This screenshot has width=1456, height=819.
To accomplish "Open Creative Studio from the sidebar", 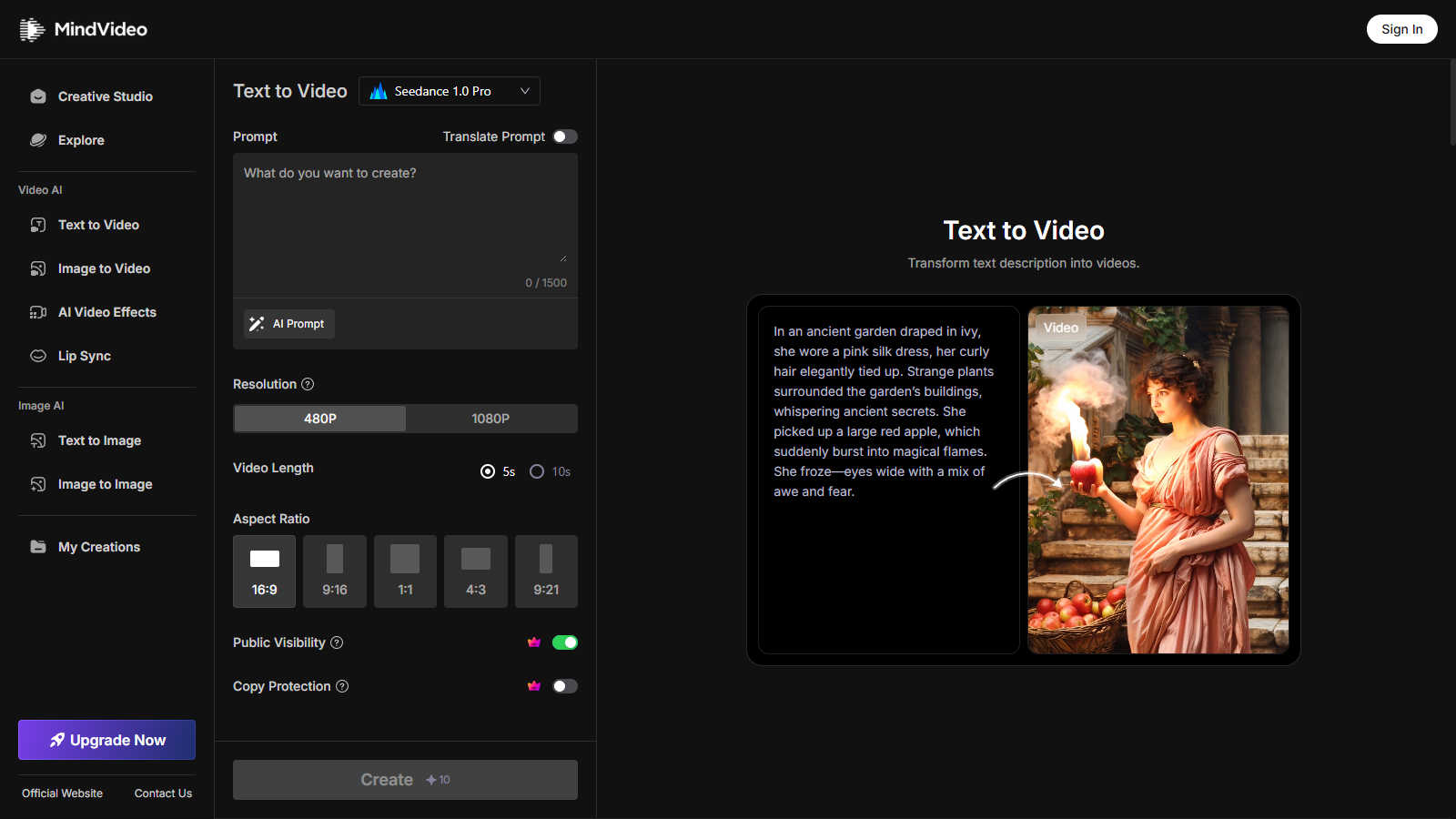I will pos(106,96).
